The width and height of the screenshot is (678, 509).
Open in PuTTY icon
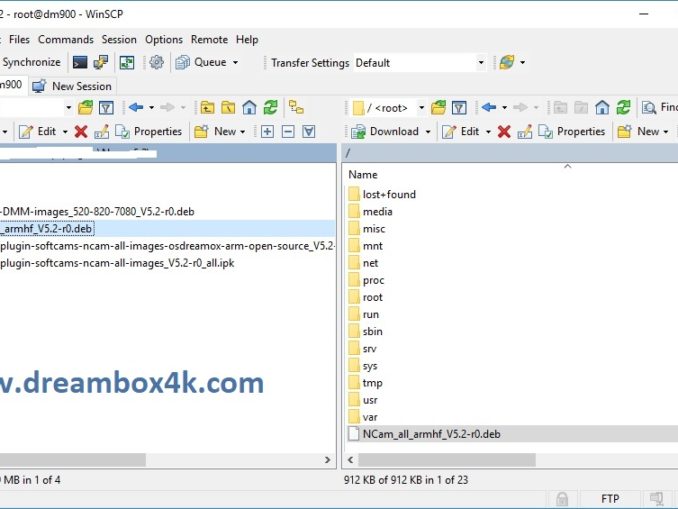tap(100, 63)
